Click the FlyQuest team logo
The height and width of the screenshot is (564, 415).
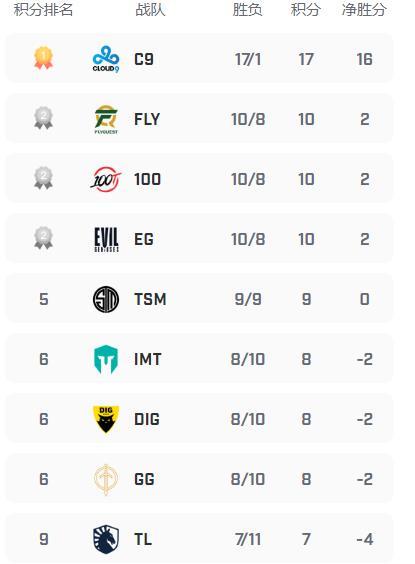click(106, 119)
